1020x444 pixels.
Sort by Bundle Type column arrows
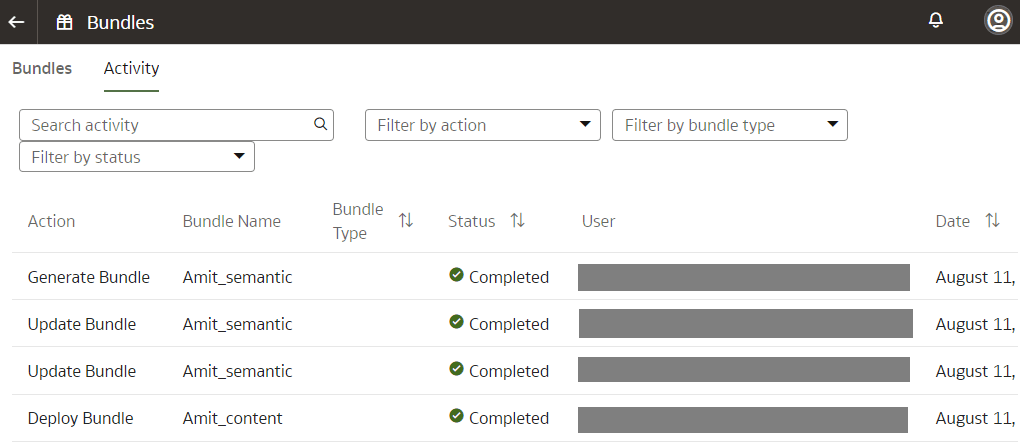click(406, 221)
